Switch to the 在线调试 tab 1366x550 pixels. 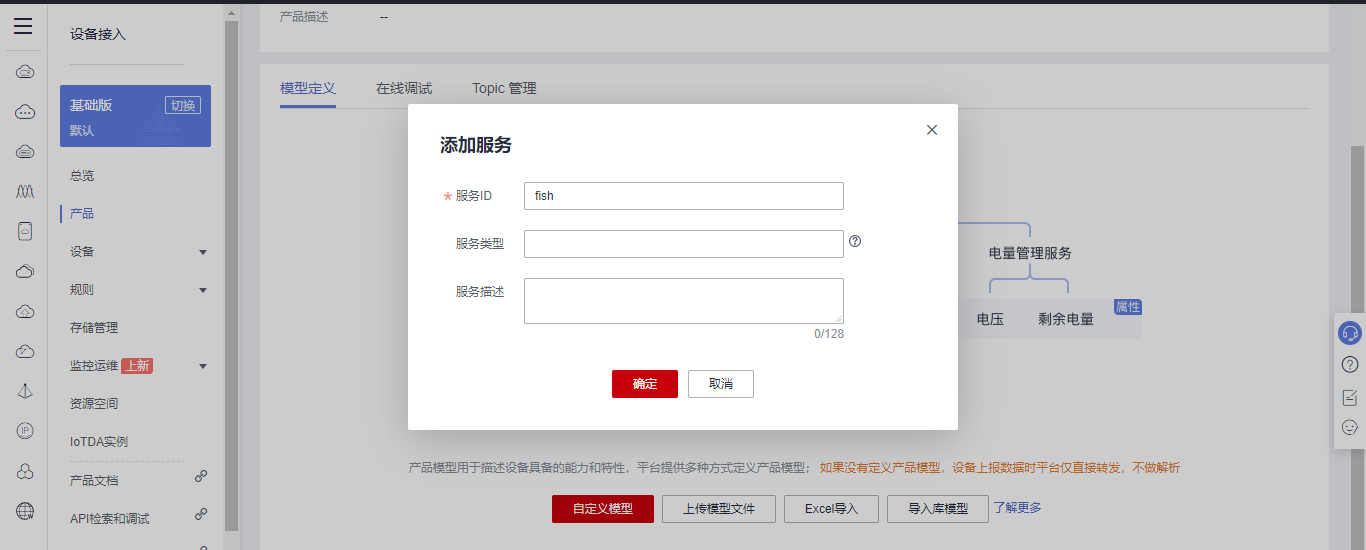(404, 88)
